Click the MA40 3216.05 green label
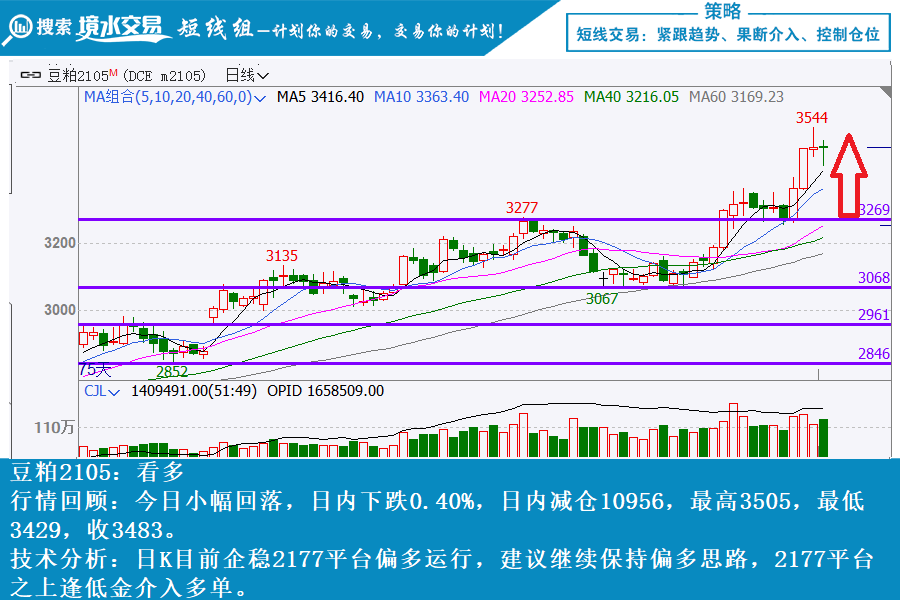The image size is (900, 600). coord(631,97)
